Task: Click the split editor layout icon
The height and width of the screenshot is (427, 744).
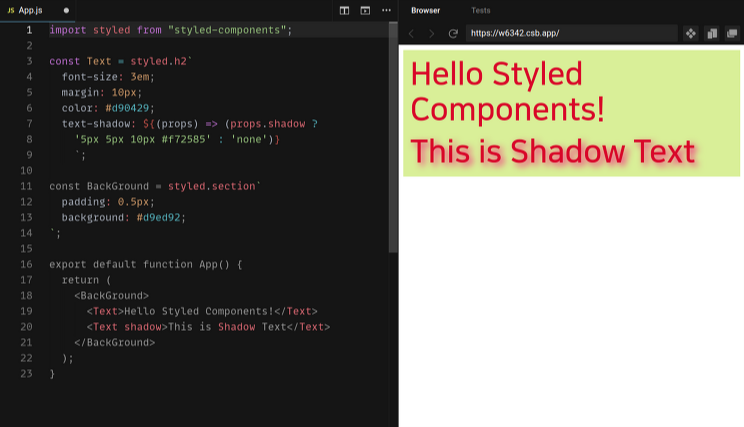Action: click(344, 10)
